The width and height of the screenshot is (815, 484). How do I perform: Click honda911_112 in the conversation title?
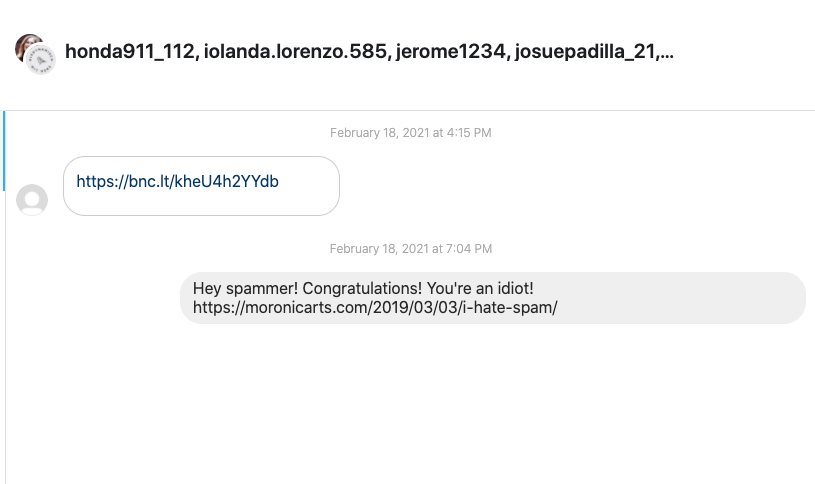128,52
